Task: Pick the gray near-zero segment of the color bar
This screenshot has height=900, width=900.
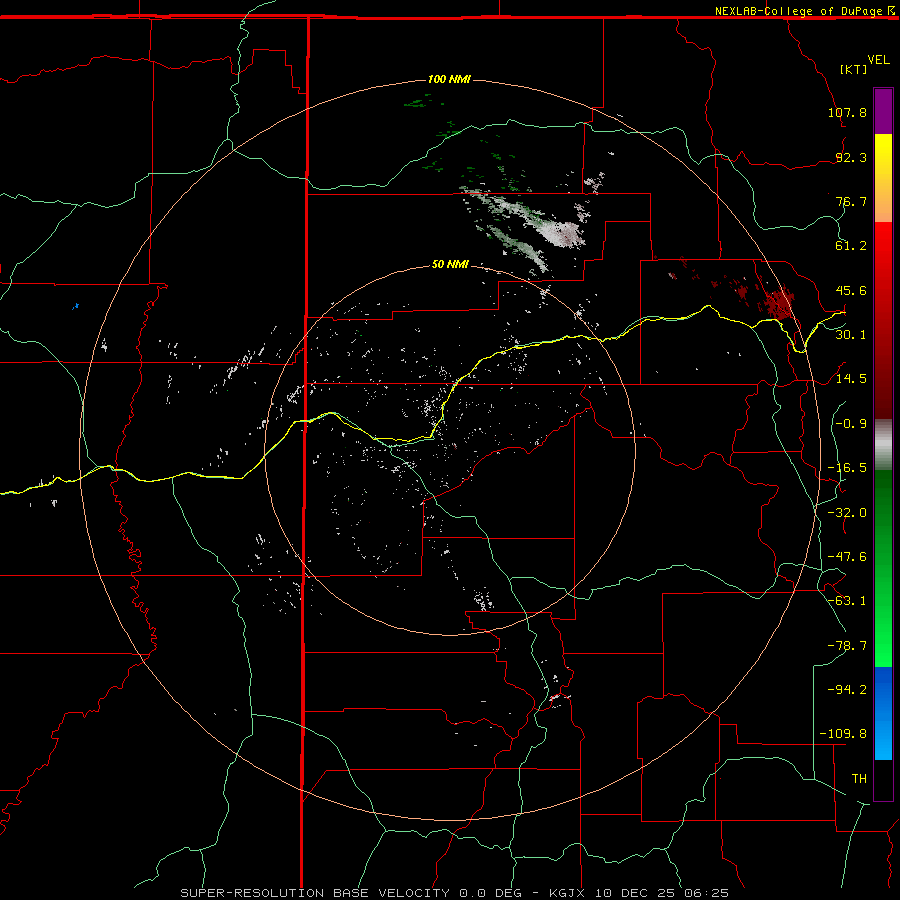Action: pos(883,444)
